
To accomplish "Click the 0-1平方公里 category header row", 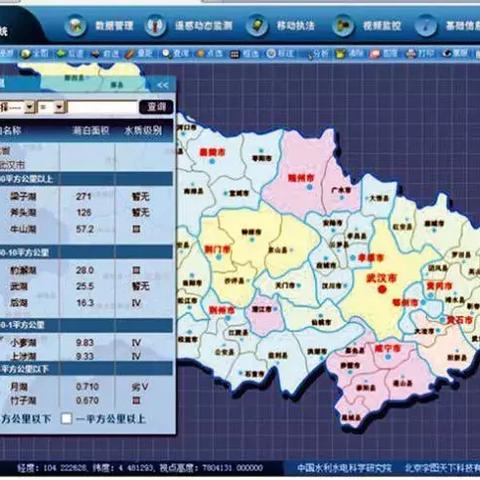I will point(87,325).
